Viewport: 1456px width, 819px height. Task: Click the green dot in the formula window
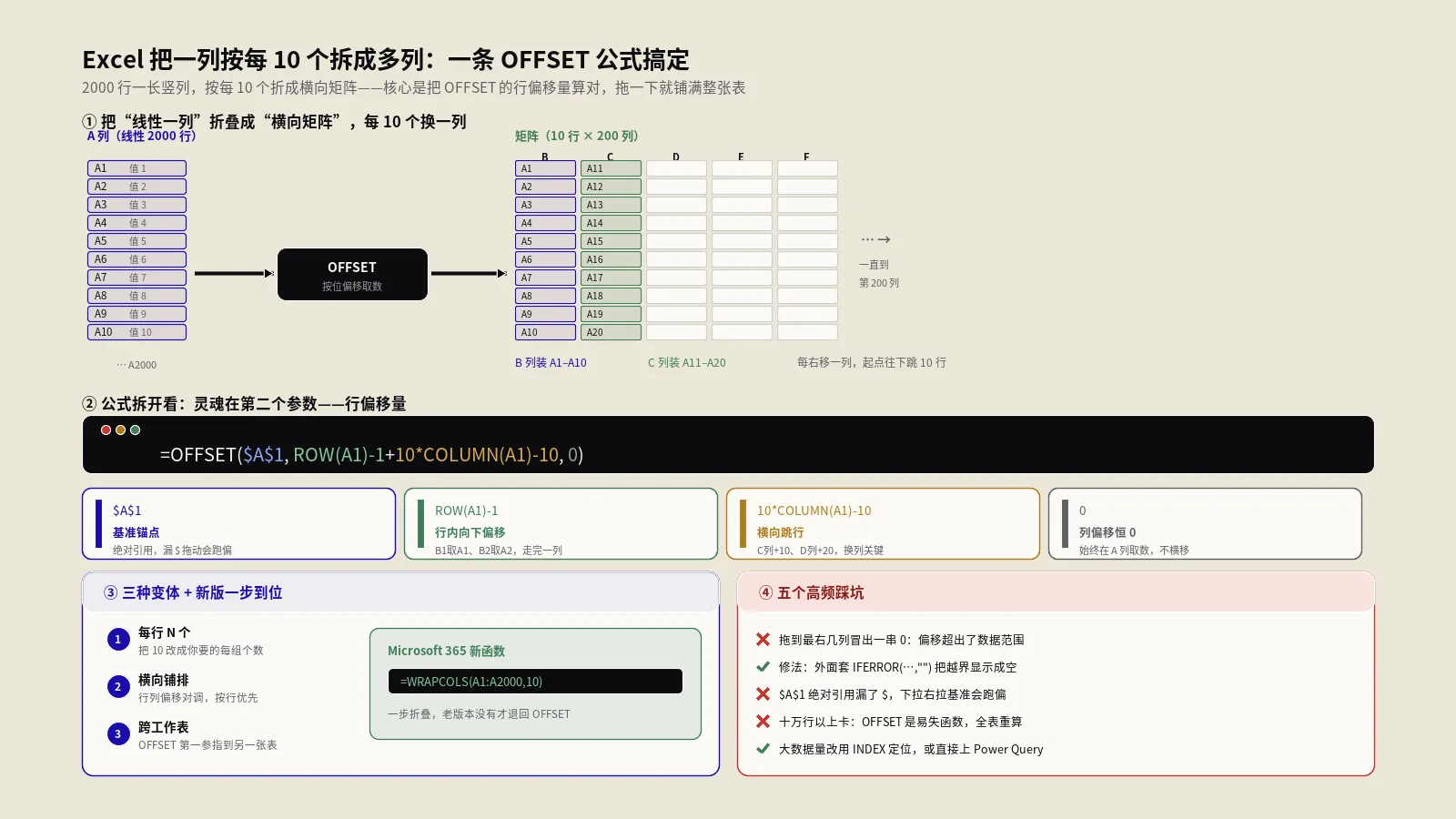[135, 430]
